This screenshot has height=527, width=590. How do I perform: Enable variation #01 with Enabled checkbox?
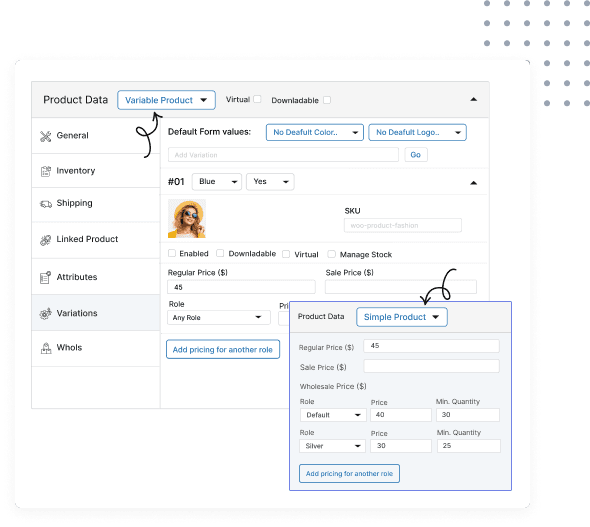pos(172,253)
